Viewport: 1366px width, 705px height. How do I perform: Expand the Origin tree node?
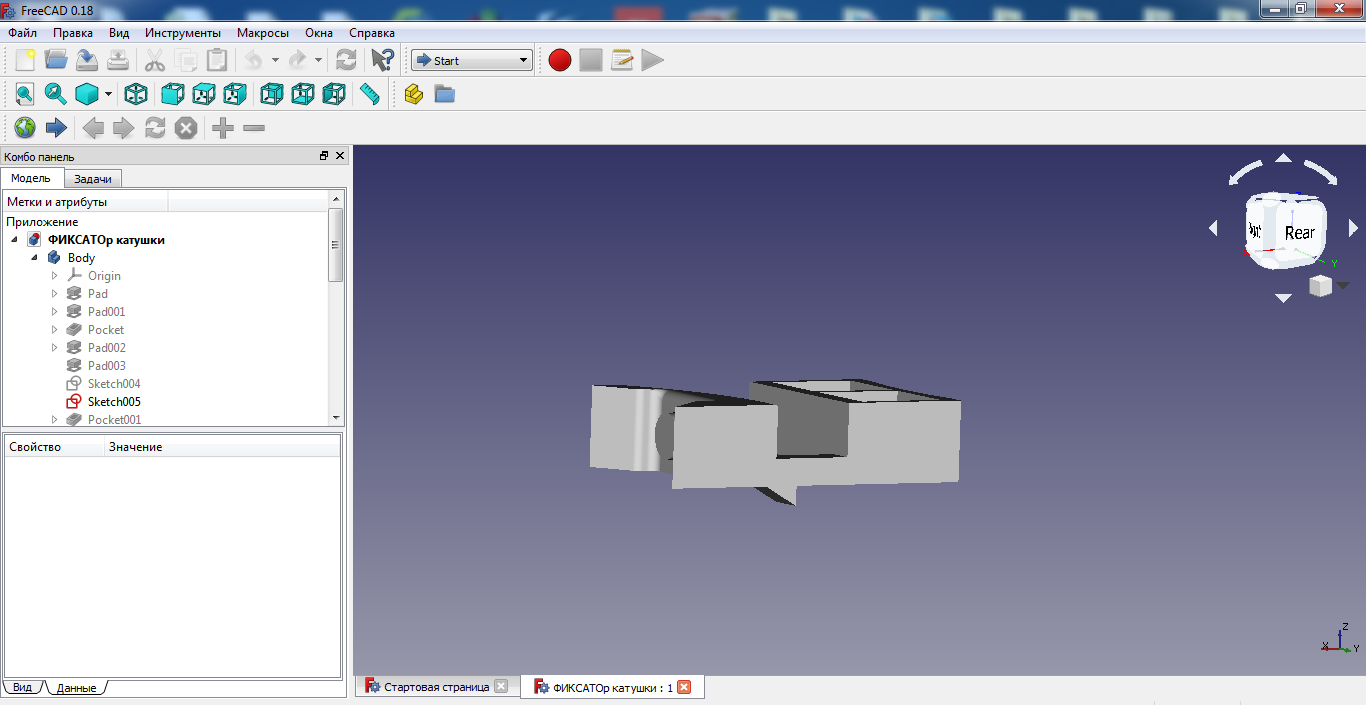tap(55, 276)
